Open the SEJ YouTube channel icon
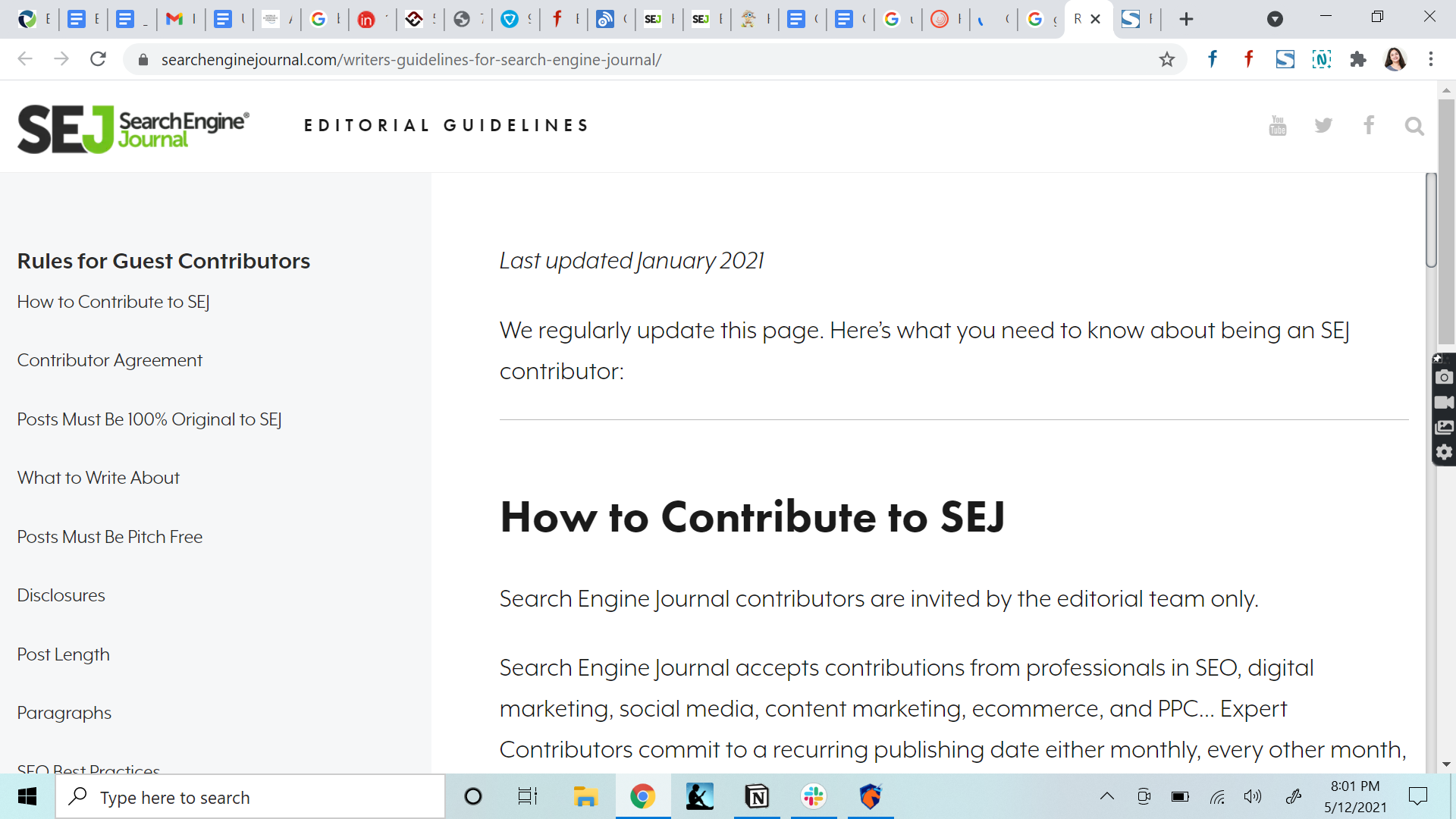 tap(1278, 126)
